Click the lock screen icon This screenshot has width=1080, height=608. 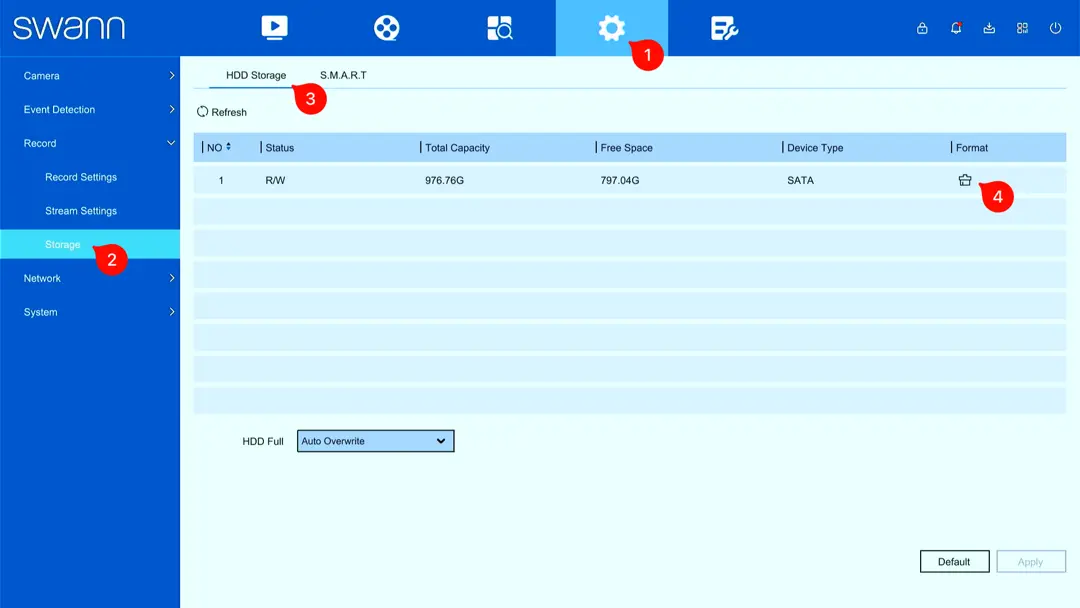[922, 28]
